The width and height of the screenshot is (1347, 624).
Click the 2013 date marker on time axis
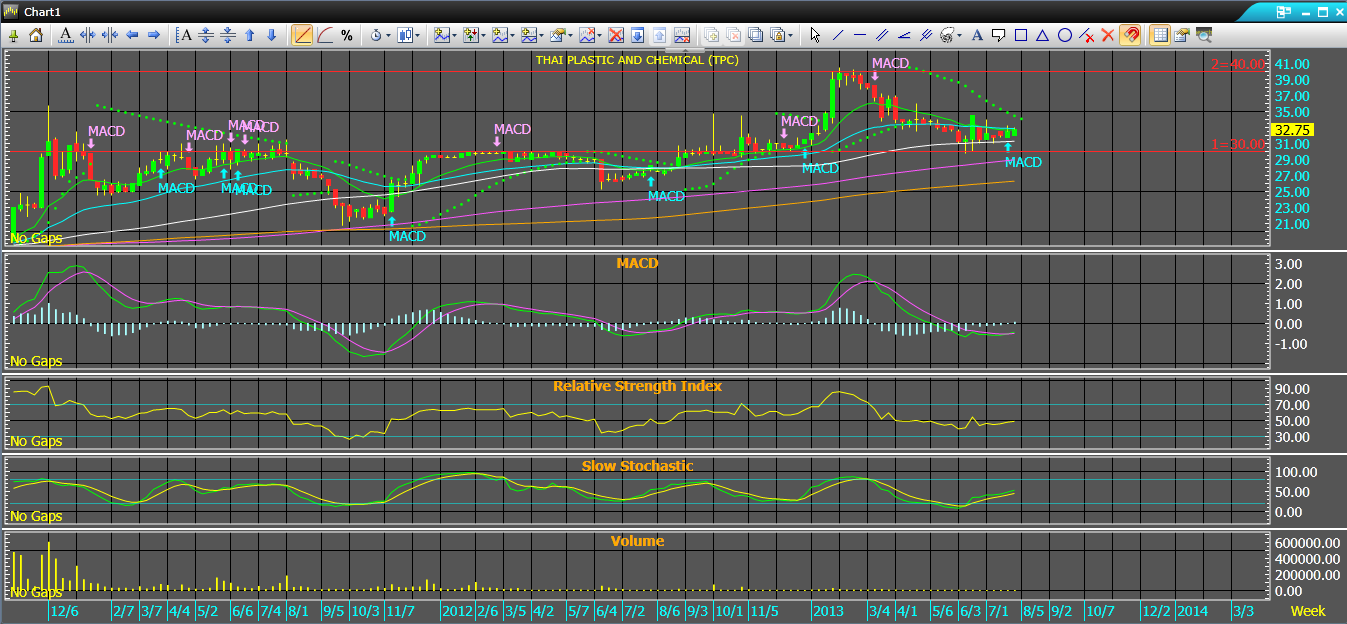[827, 610]
